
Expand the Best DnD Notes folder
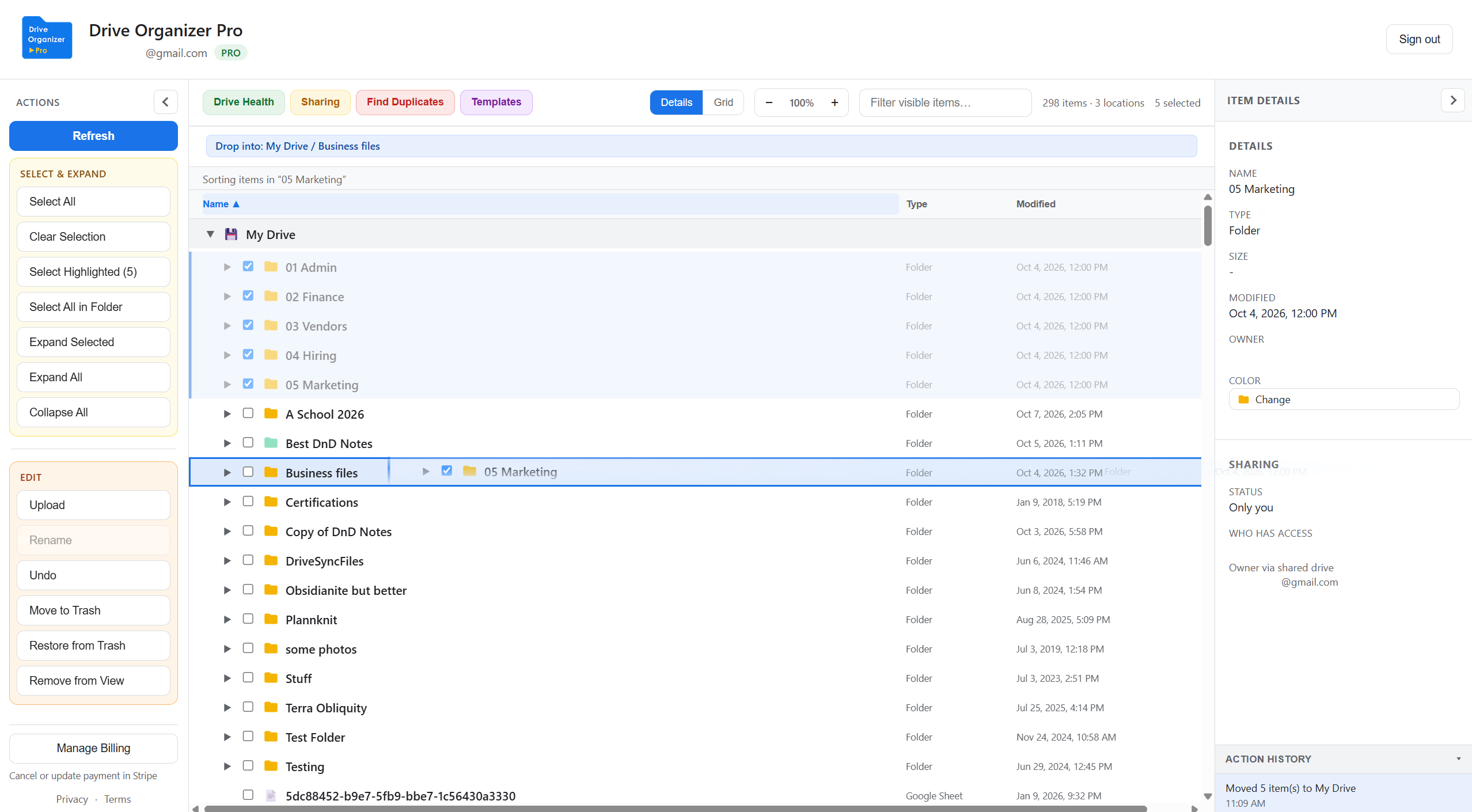[227, 443]
